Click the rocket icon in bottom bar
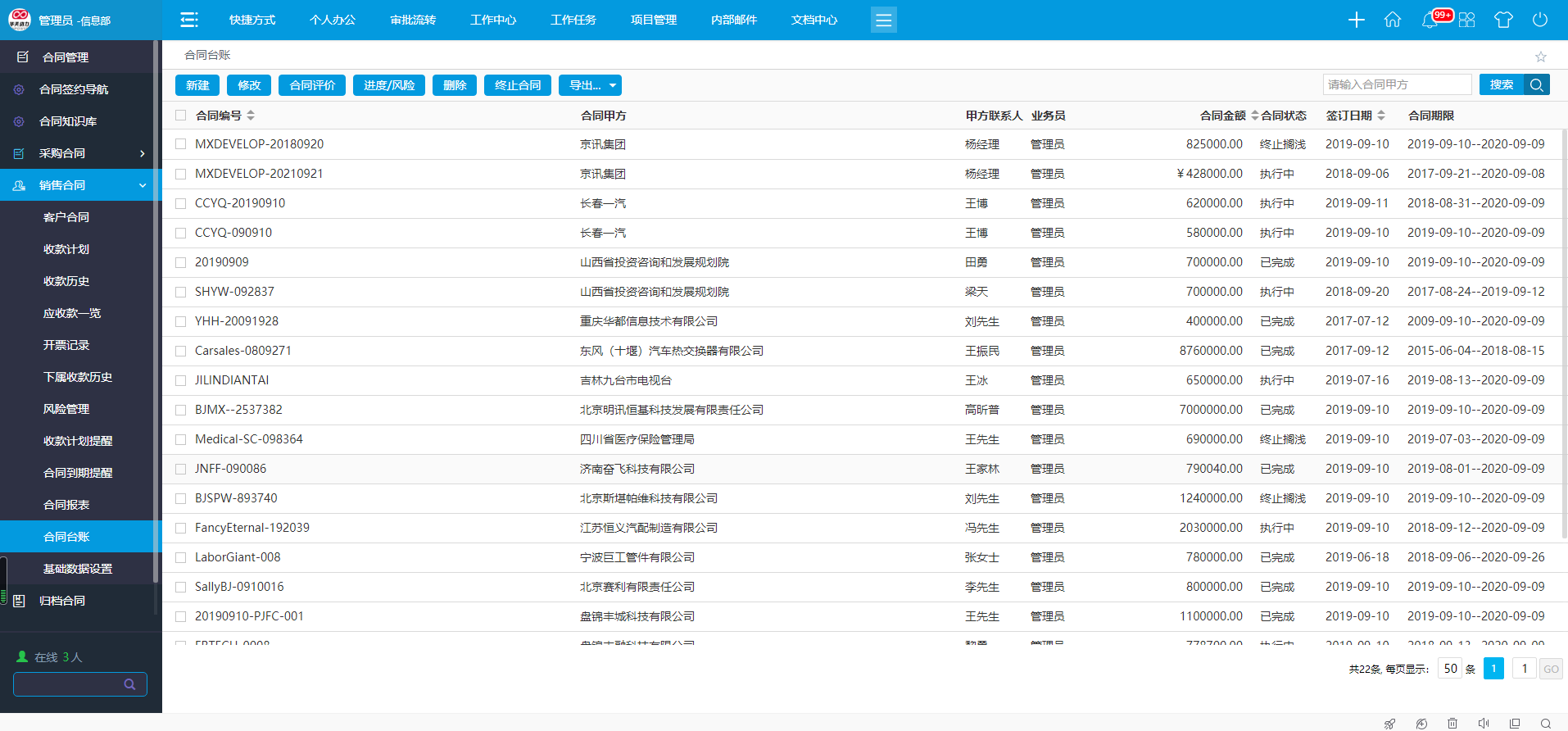 (x=1389, y=723)
